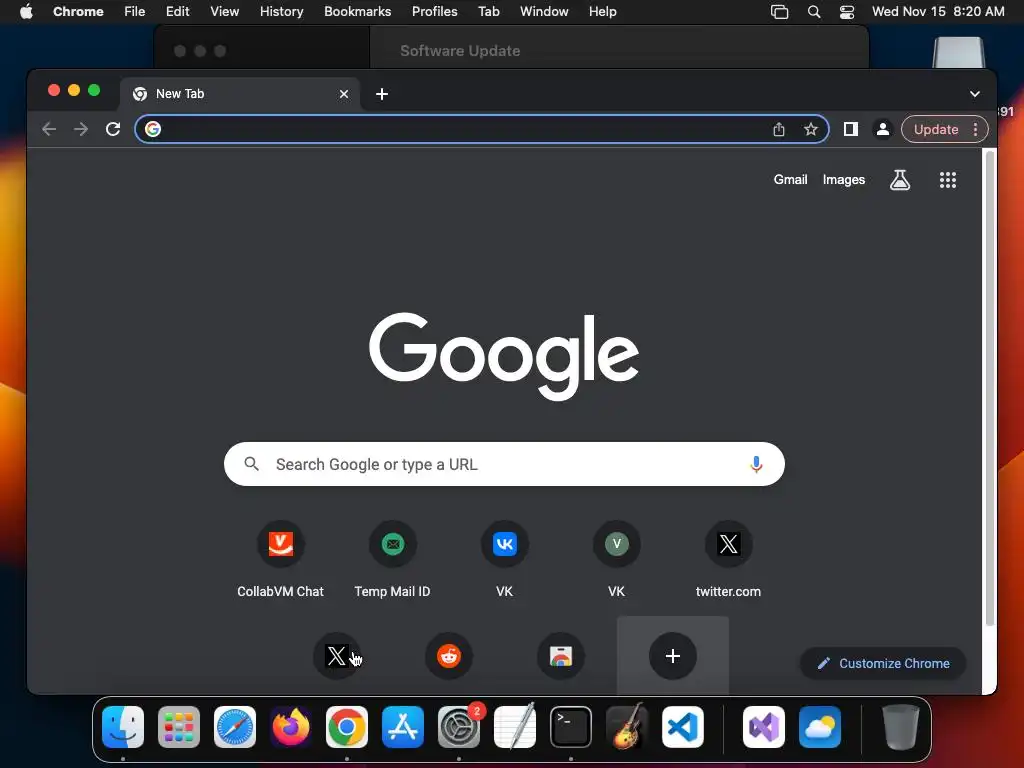Open the Chrome three-dot menu
This screenshot has height=768, width=1024.
(975, 129)
